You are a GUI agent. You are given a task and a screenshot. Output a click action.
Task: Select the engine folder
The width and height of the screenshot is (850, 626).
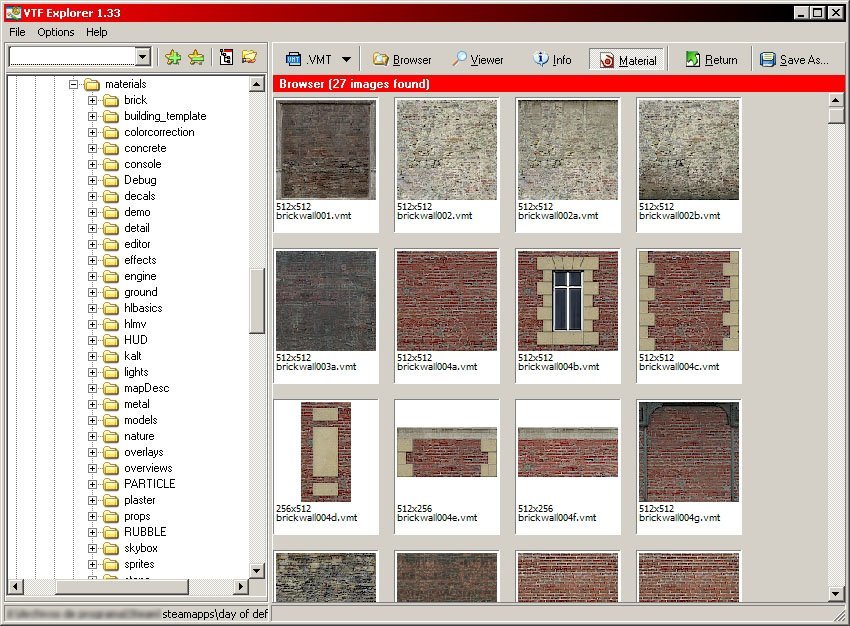click(x=140, y=276)
